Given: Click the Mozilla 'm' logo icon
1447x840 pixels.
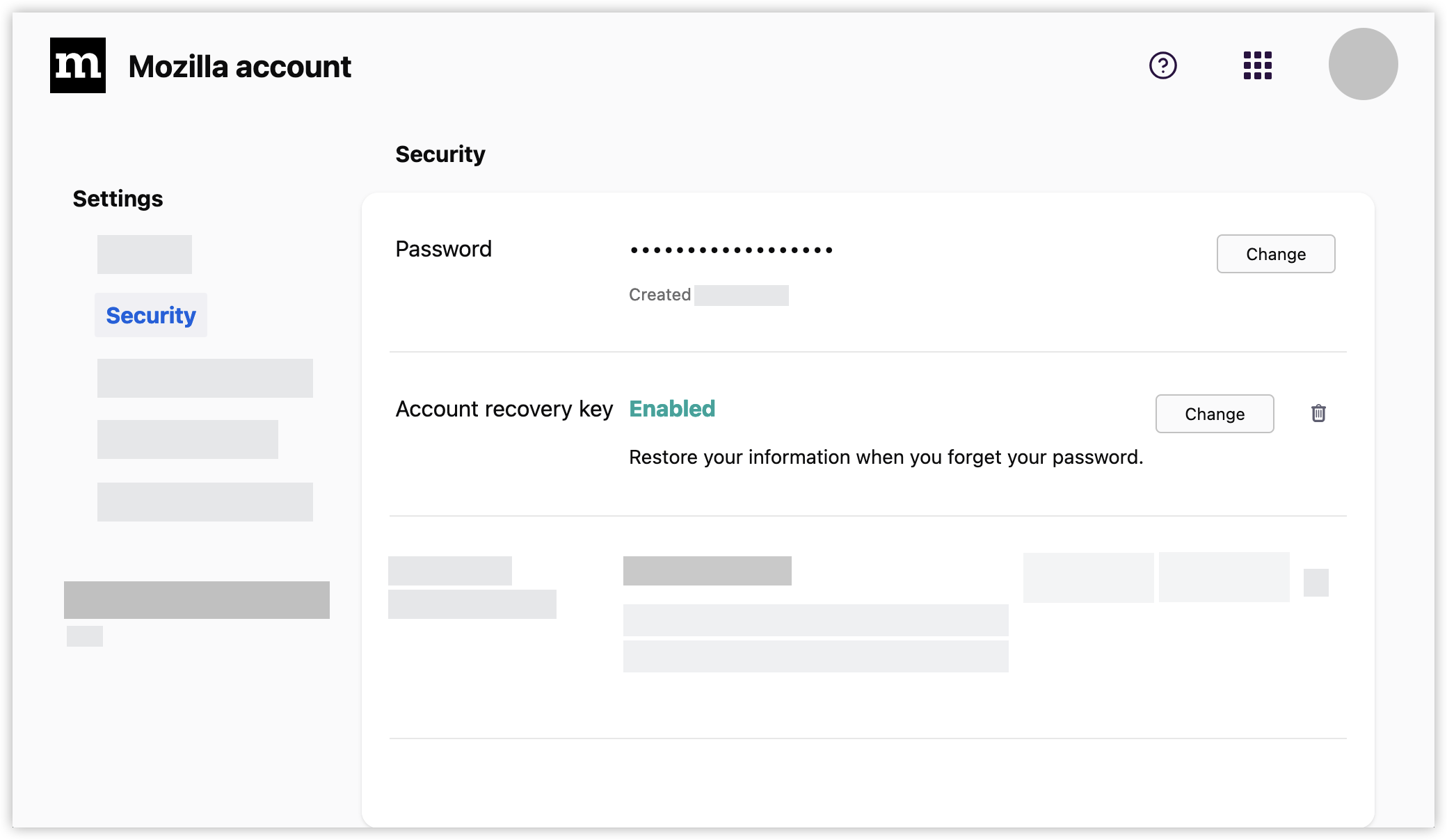Looking at the screenshot, I should 78,65.
